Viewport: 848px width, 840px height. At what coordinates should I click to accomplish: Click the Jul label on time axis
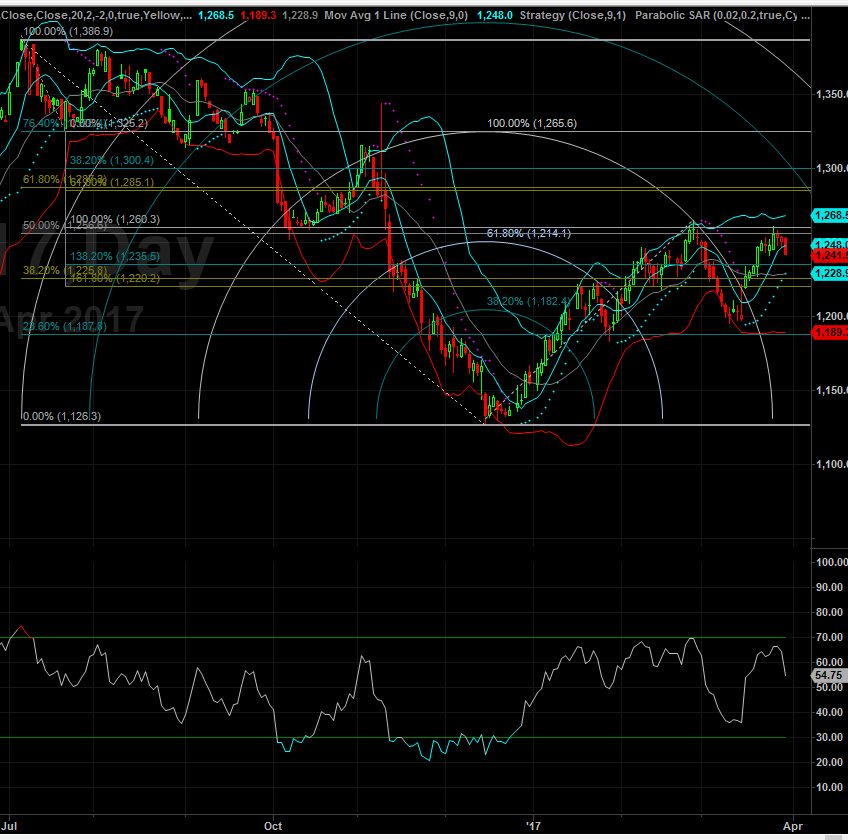12,827
